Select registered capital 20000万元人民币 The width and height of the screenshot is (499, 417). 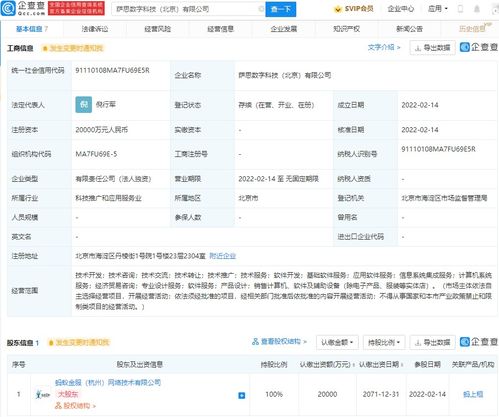pyautogui.click(x=102, y=130)
